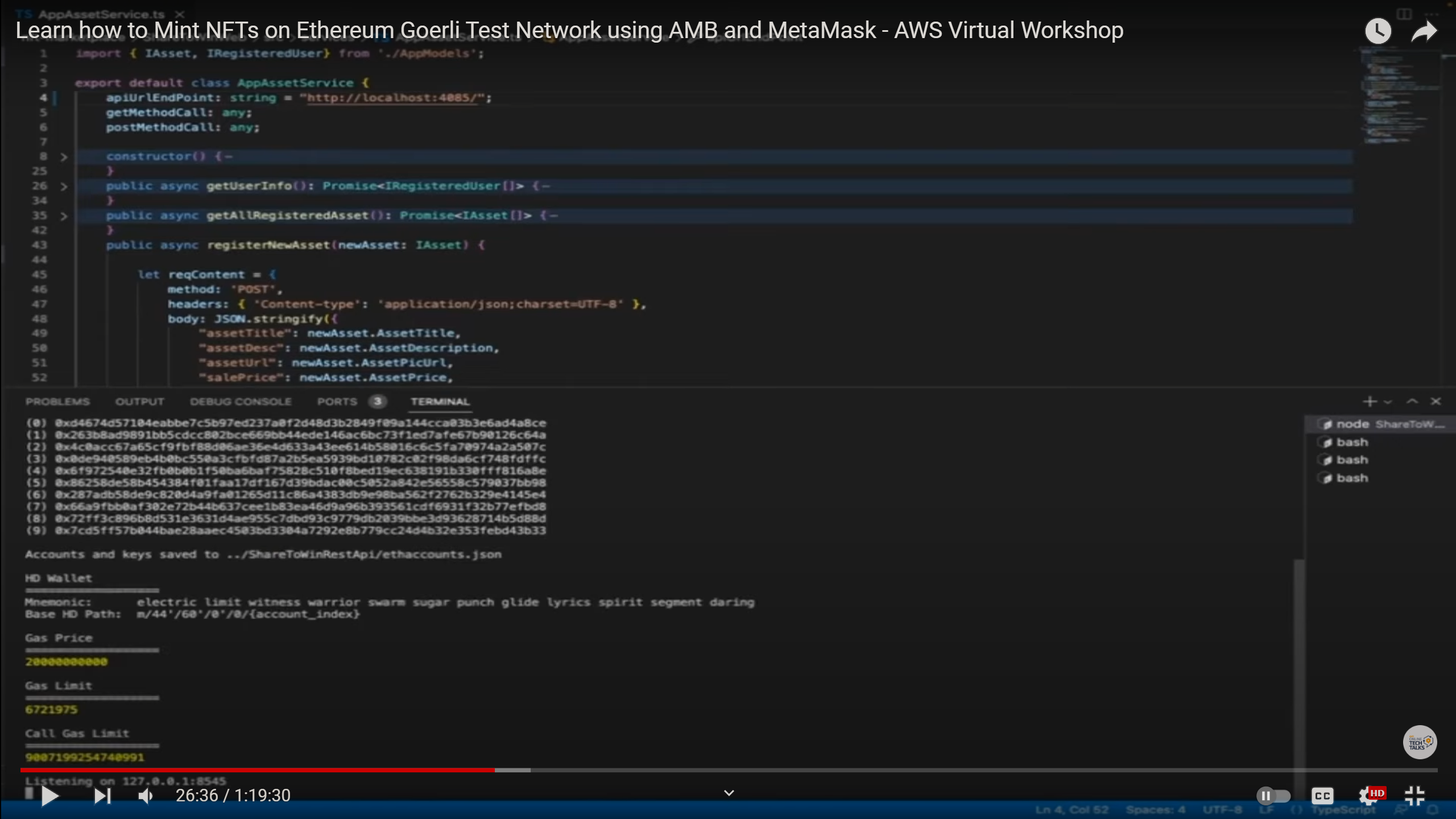Switch to DEBUG CONSOLE tab
The height and width of the screenshot is (819, 1456).
[241, 402]
